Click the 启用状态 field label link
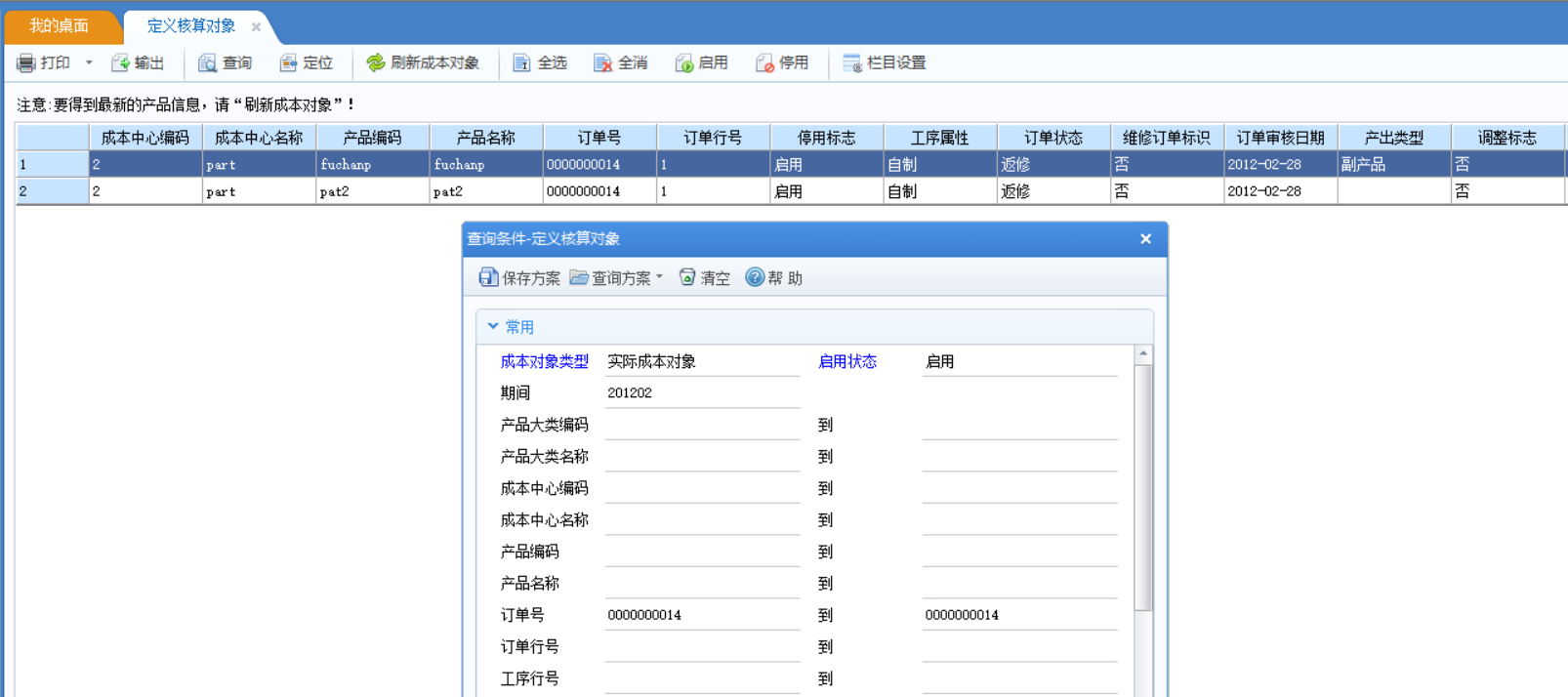Viewport: 1568px width, 697px height. 846,362
